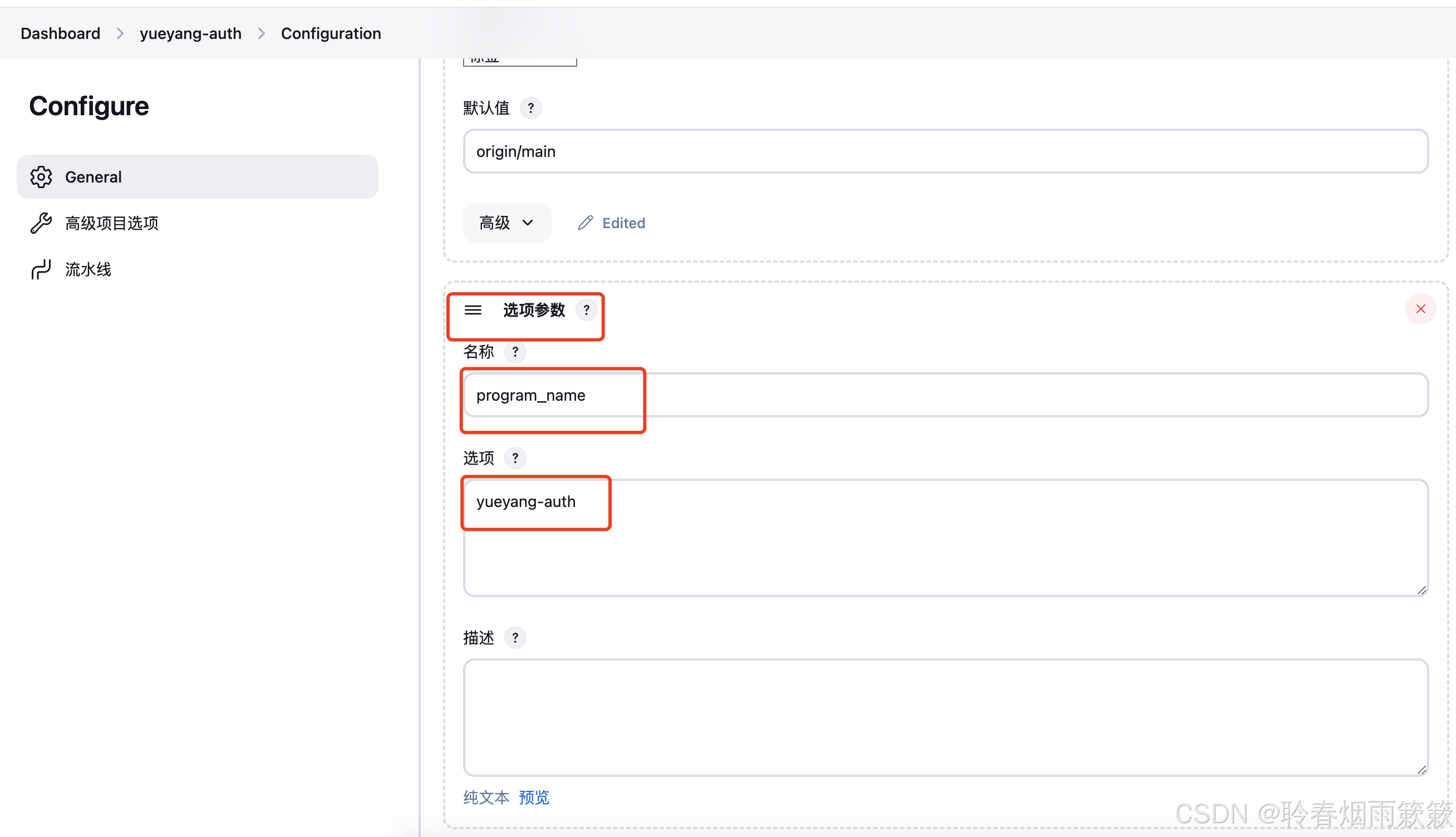Click the 预览 preview link
Viewport: 1456px width, 837px height.
[x=533, y=797]
